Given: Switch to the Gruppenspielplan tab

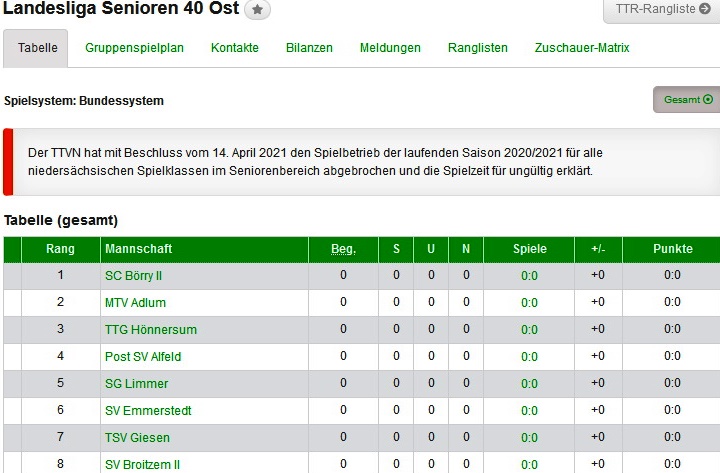Looking at the screenshot, I should coord(134,48).
